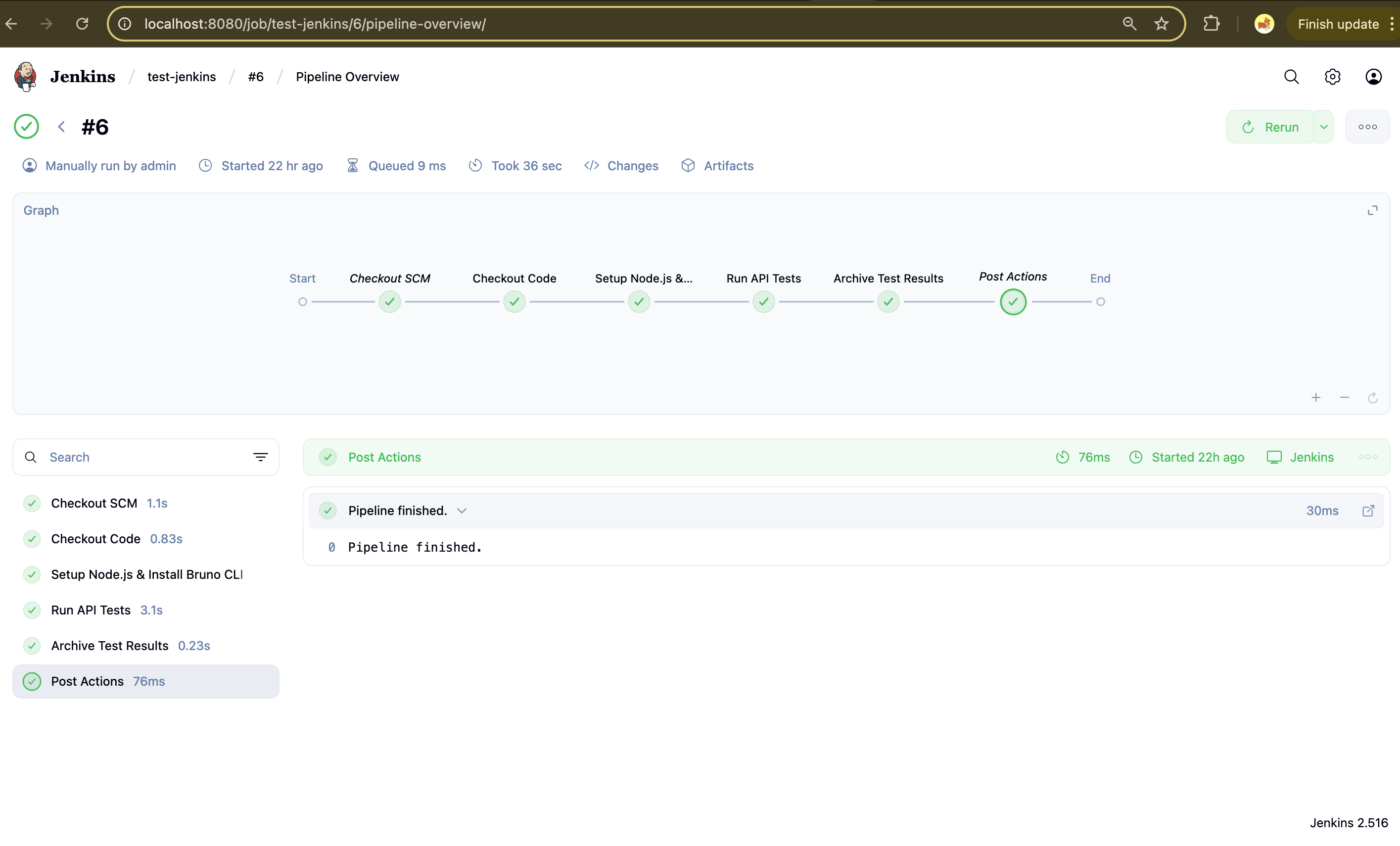Open the stage filter icon beside search

point(260,457)
